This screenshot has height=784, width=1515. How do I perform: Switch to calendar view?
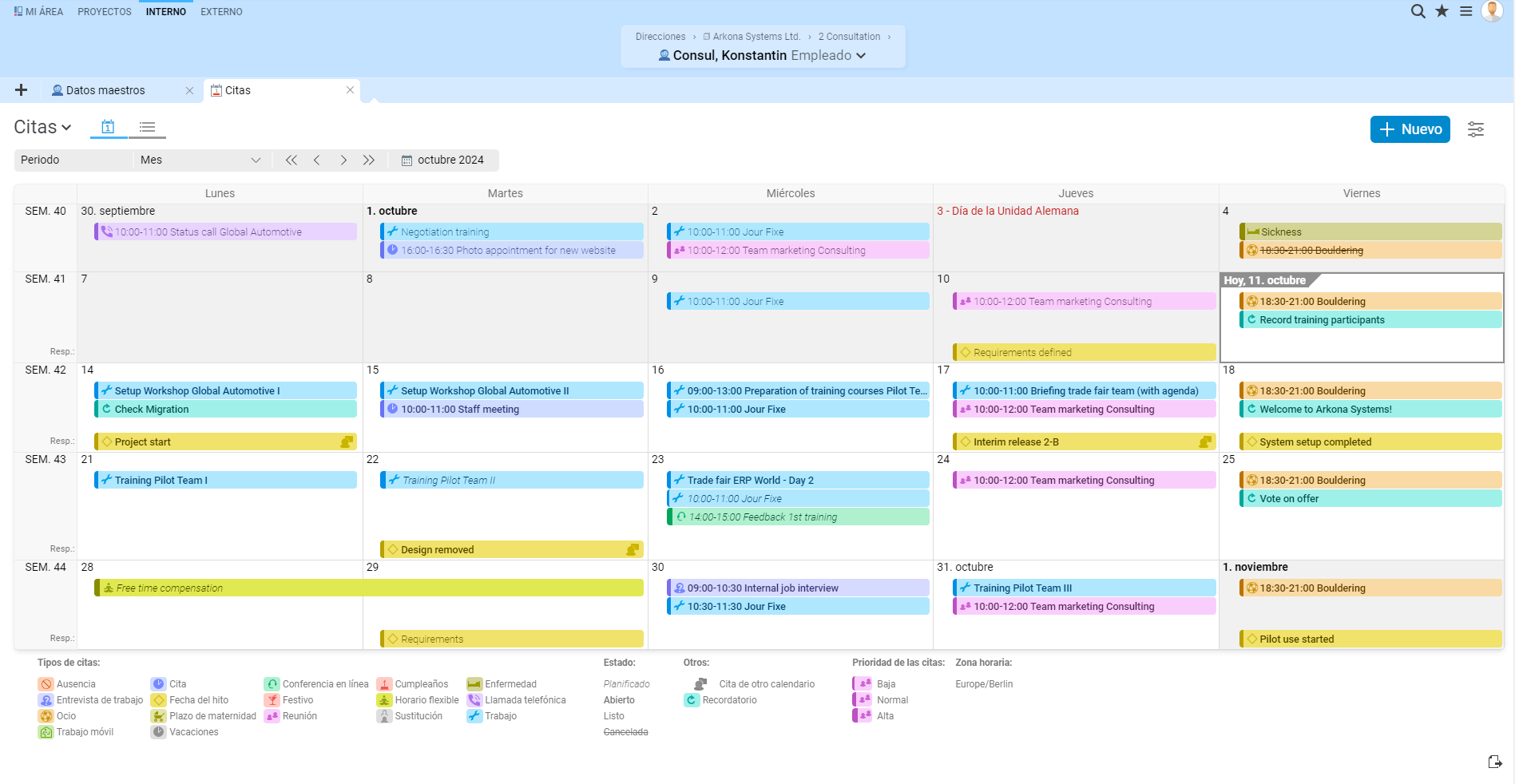pyautogui.click(x=108, y=127)
